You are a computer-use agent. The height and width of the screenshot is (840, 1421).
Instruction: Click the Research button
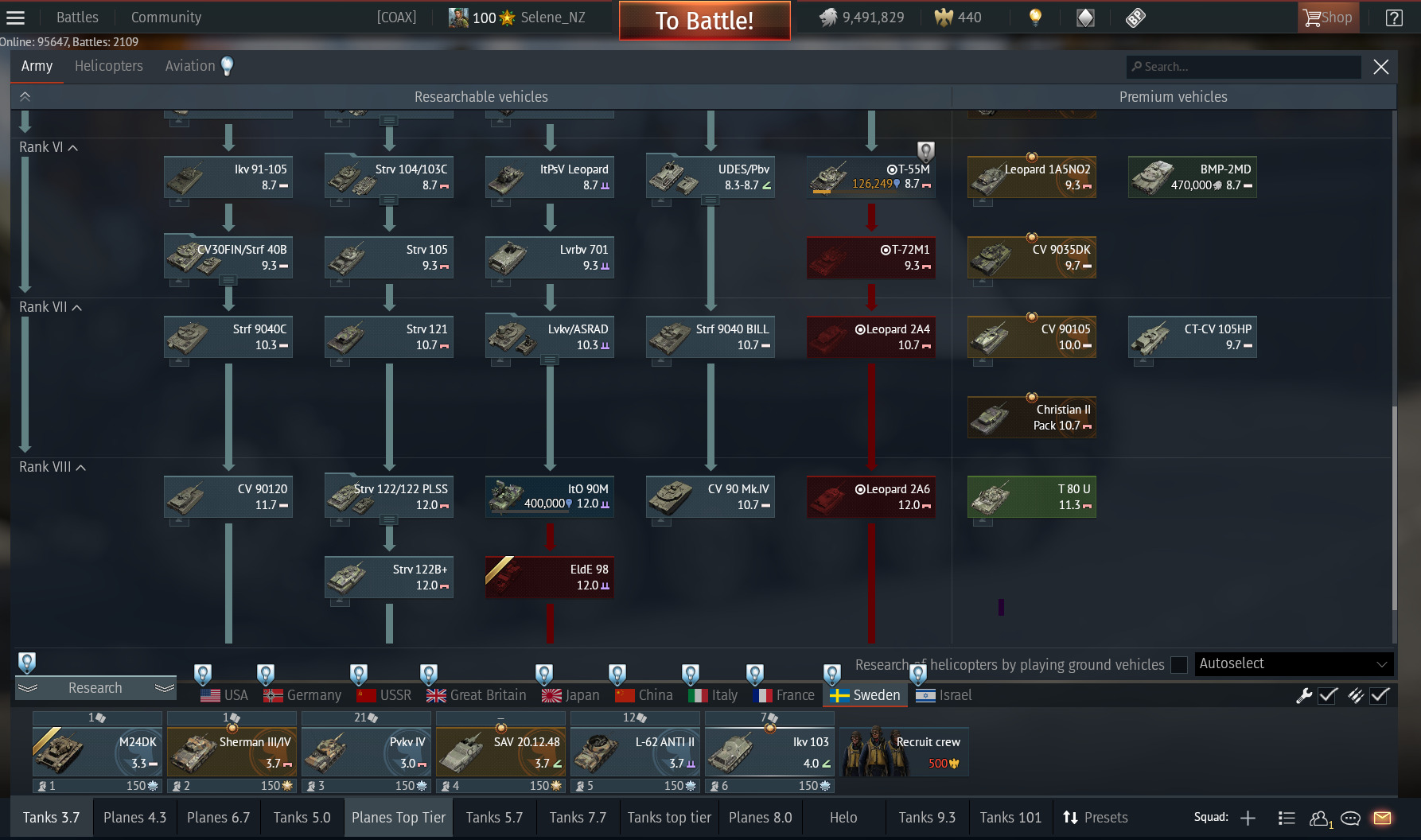[95, 688]
